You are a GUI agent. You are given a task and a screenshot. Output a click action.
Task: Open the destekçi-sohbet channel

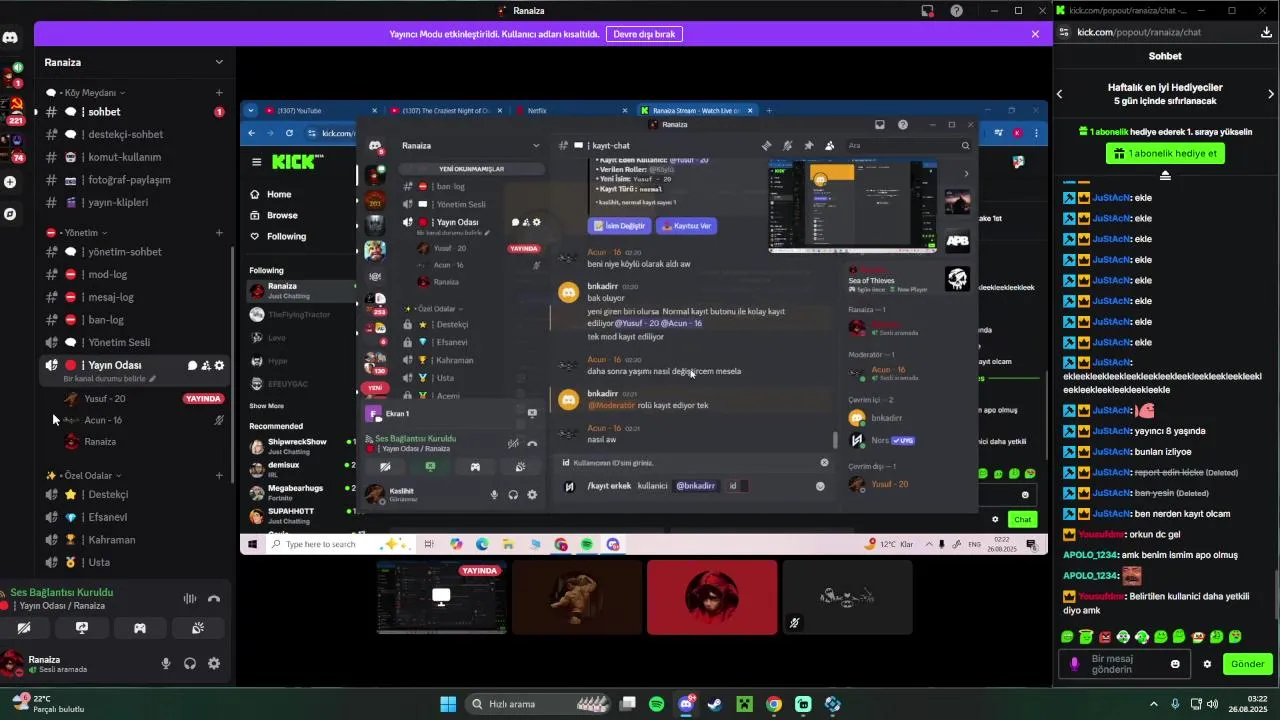coord(134,134)
